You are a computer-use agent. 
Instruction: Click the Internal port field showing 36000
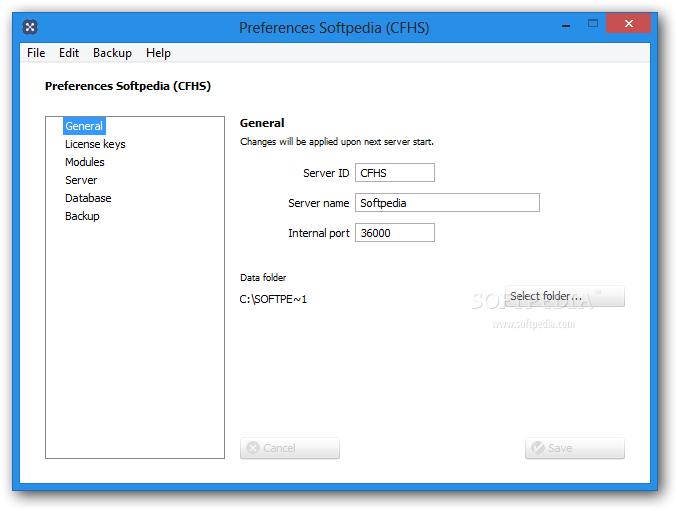coord(395,233)
